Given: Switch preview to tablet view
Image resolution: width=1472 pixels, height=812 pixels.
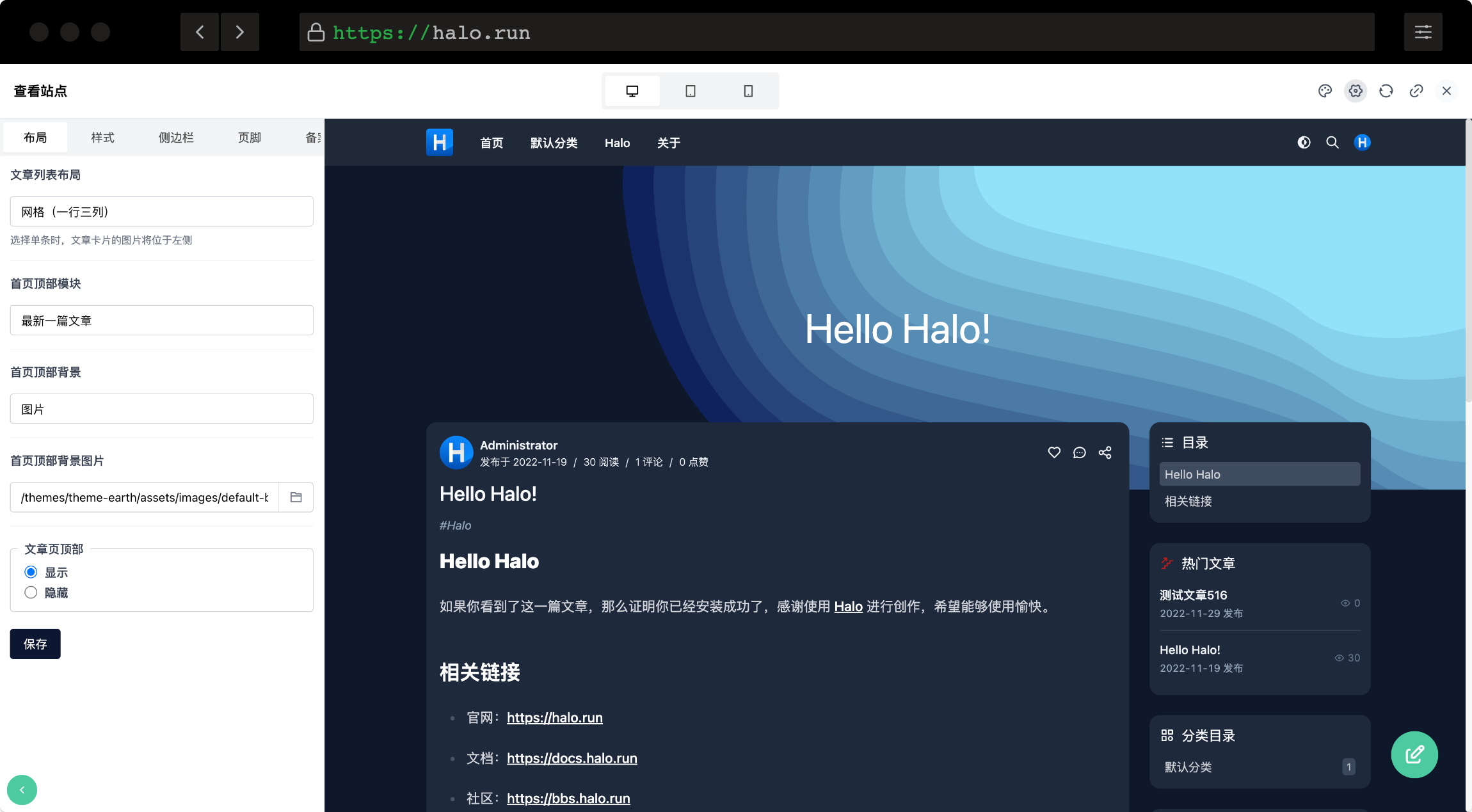Looking at the screenshot, I should 690,90.
